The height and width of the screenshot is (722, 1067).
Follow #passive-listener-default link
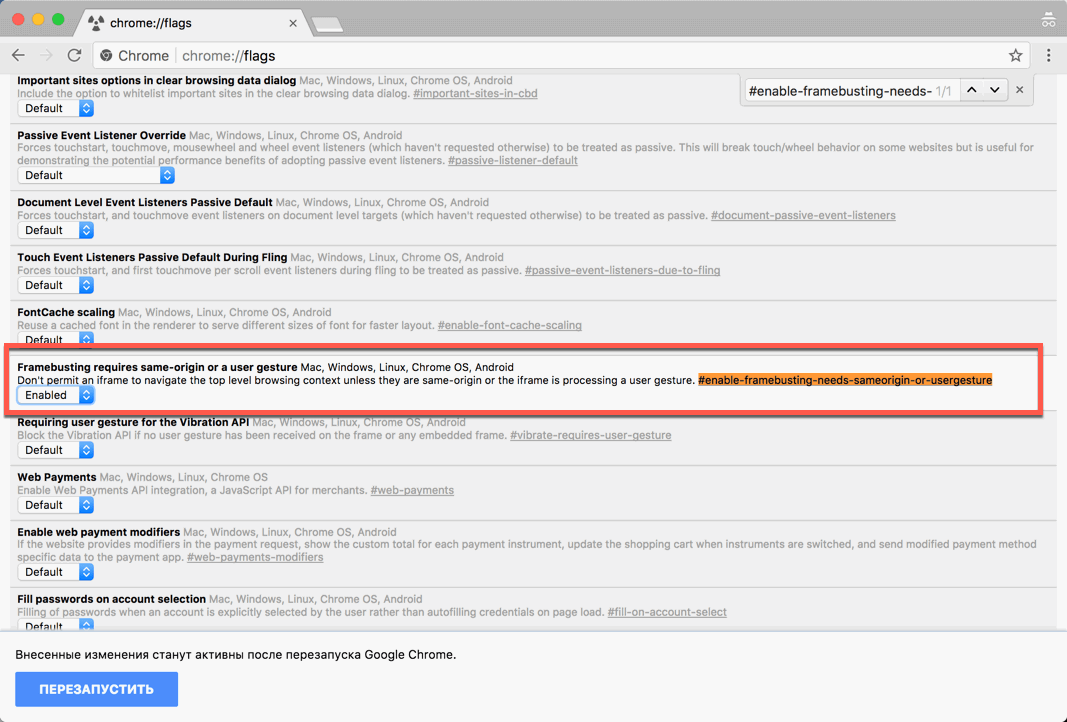tap(512, 161)
